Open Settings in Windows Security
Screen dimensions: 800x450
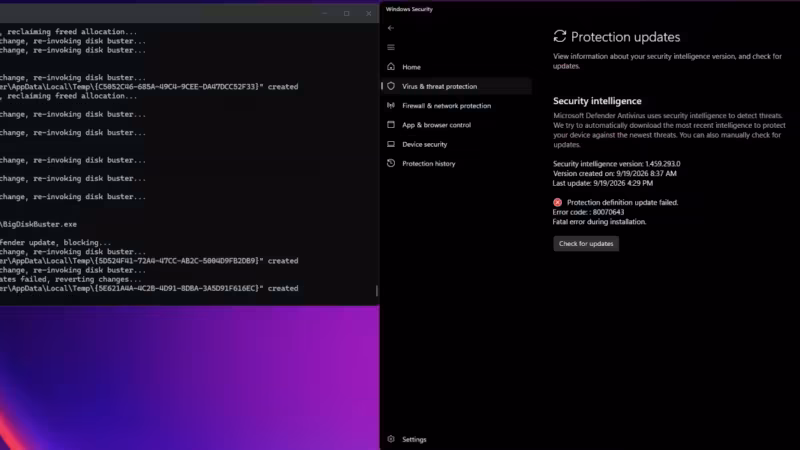click(x=457, y=439)
